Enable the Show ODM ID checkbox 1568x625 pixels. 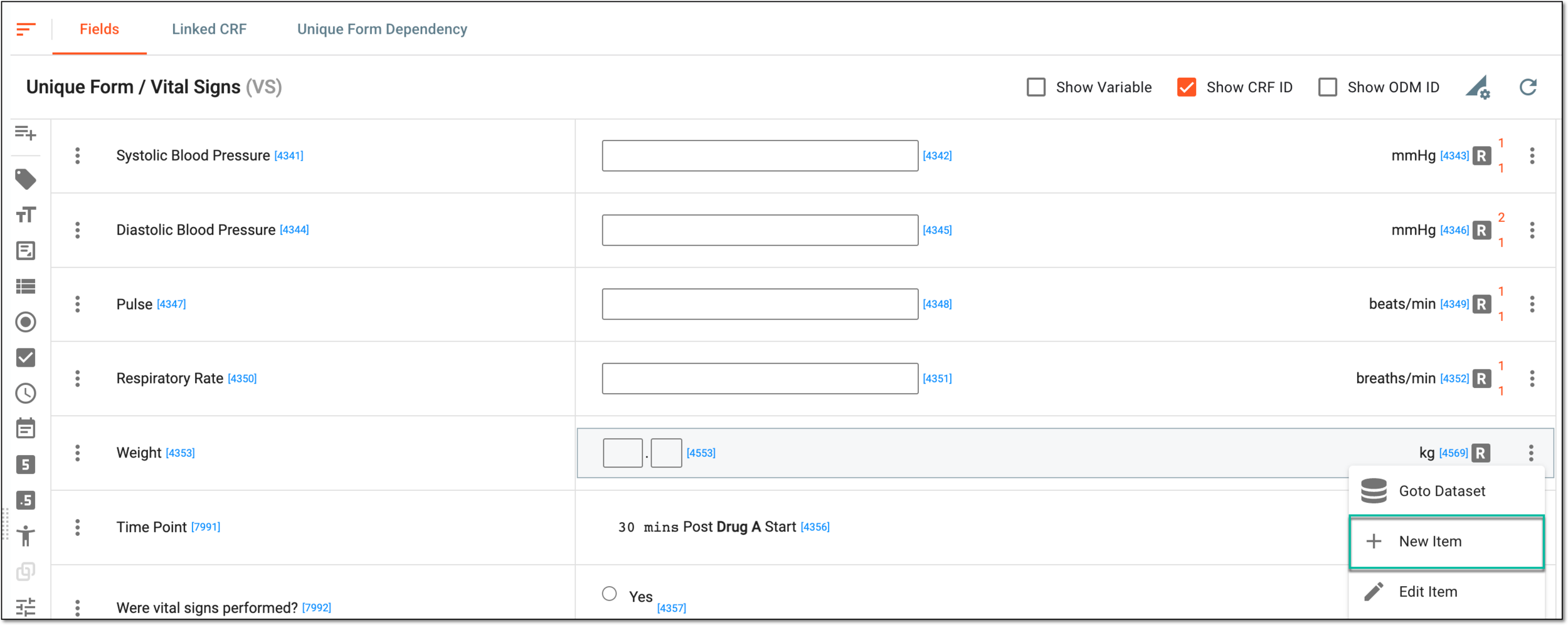pyautogui.click(x=1328, y=87)
